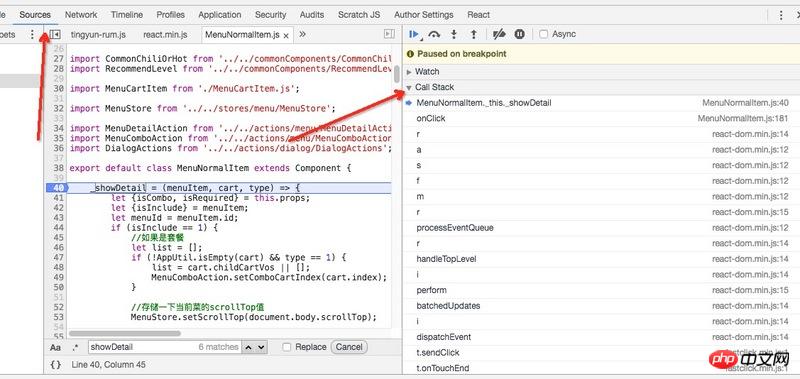Open the Author Settings tab
Image resolution: width=800 pixels, height=379 pixels.
pyautogui.click(x=423, y=15)
